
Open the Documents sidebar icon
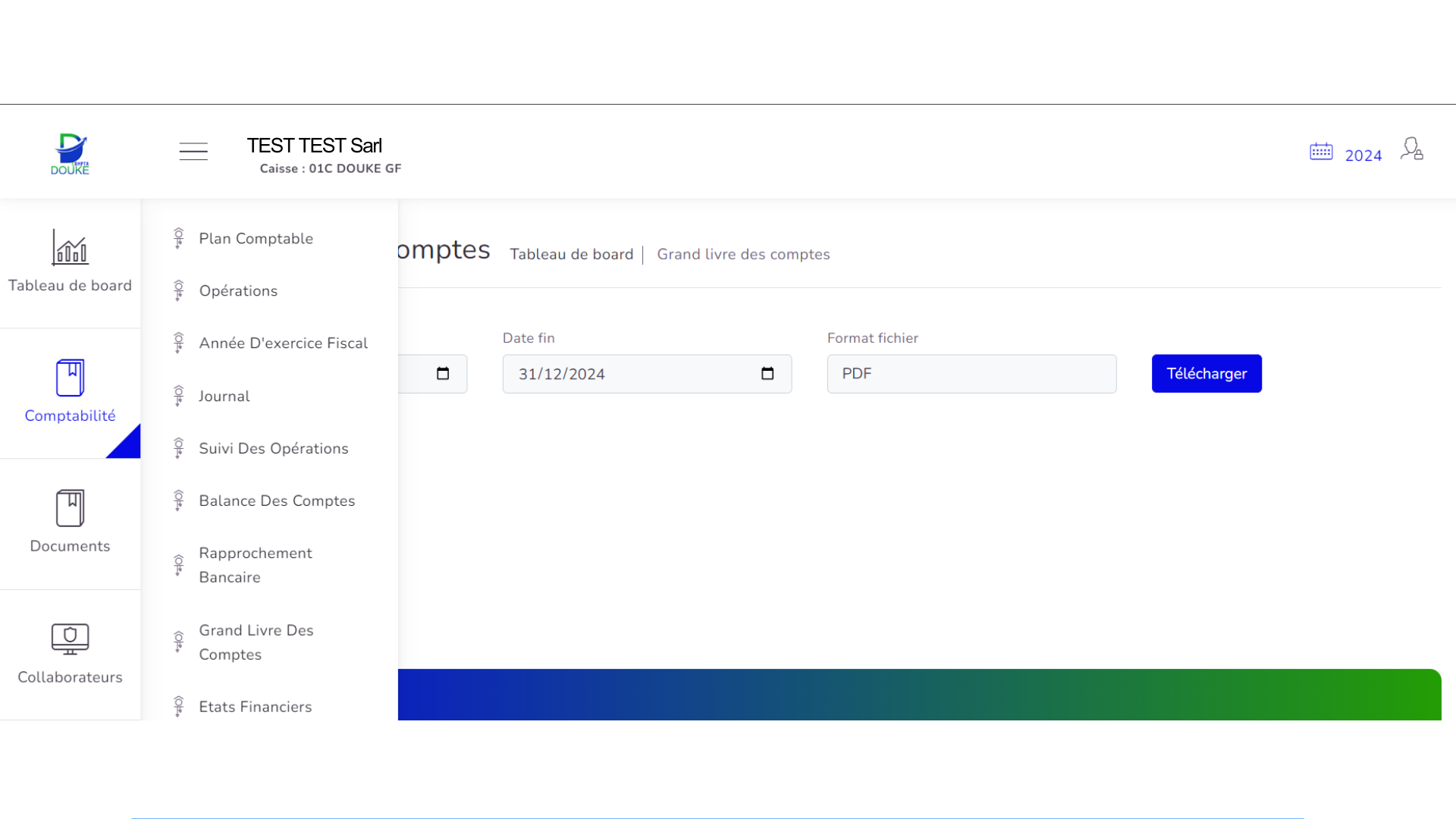pyautogui.click(x=70, y=508)
